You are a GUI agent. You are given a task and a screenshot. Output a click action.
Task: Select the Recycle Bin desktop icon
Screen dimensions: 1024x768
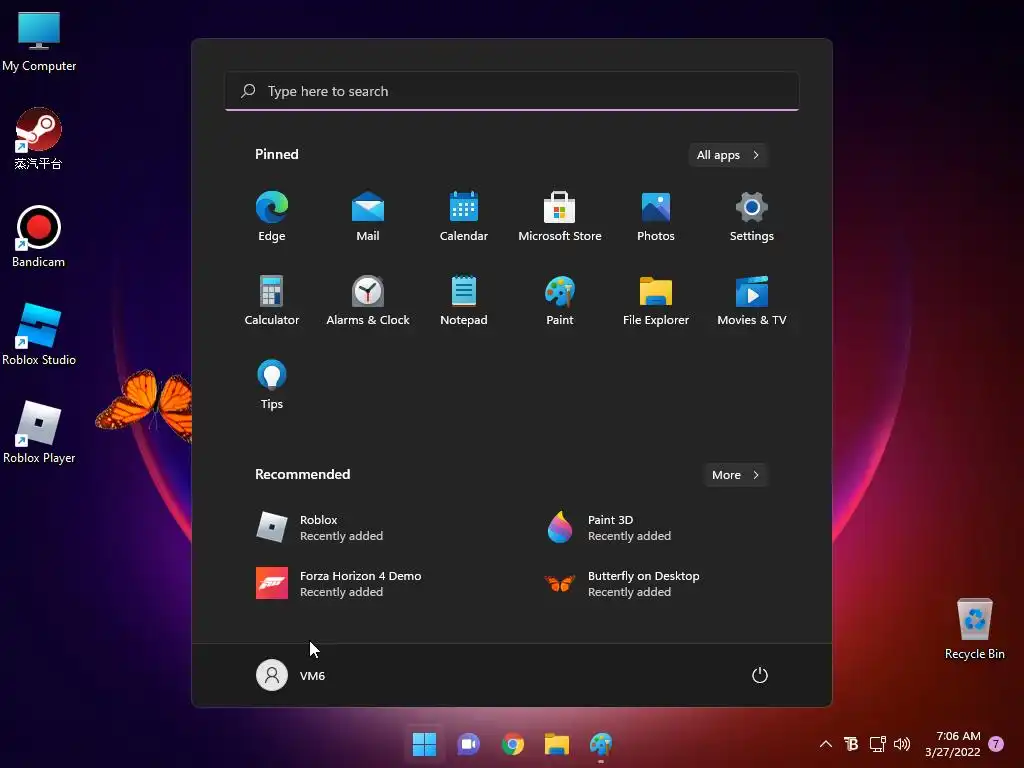[974, 628]
